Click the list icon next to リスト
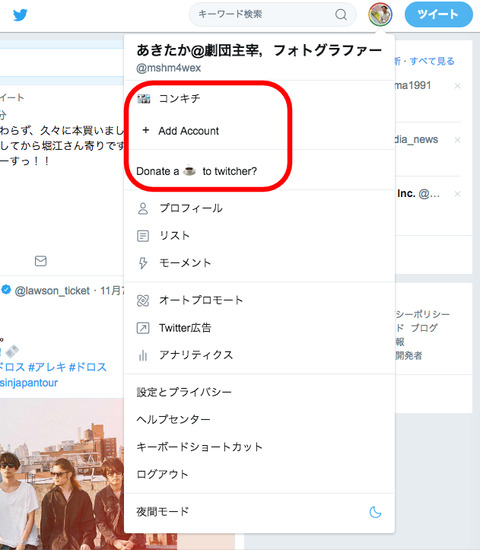480x550 pixels. point(143,236)
